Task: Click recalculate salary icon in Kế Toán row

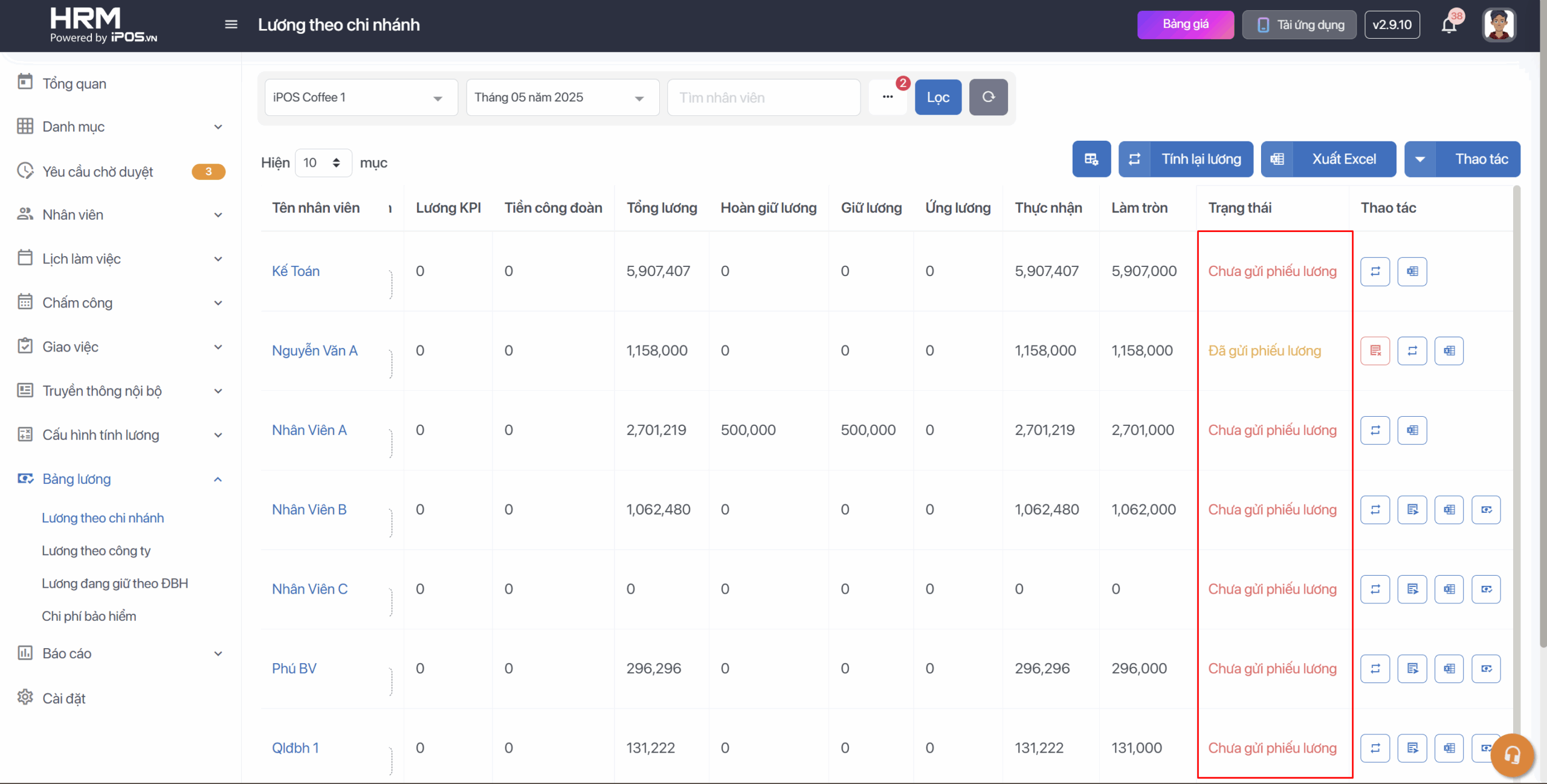Action: tap(1375, 271)
